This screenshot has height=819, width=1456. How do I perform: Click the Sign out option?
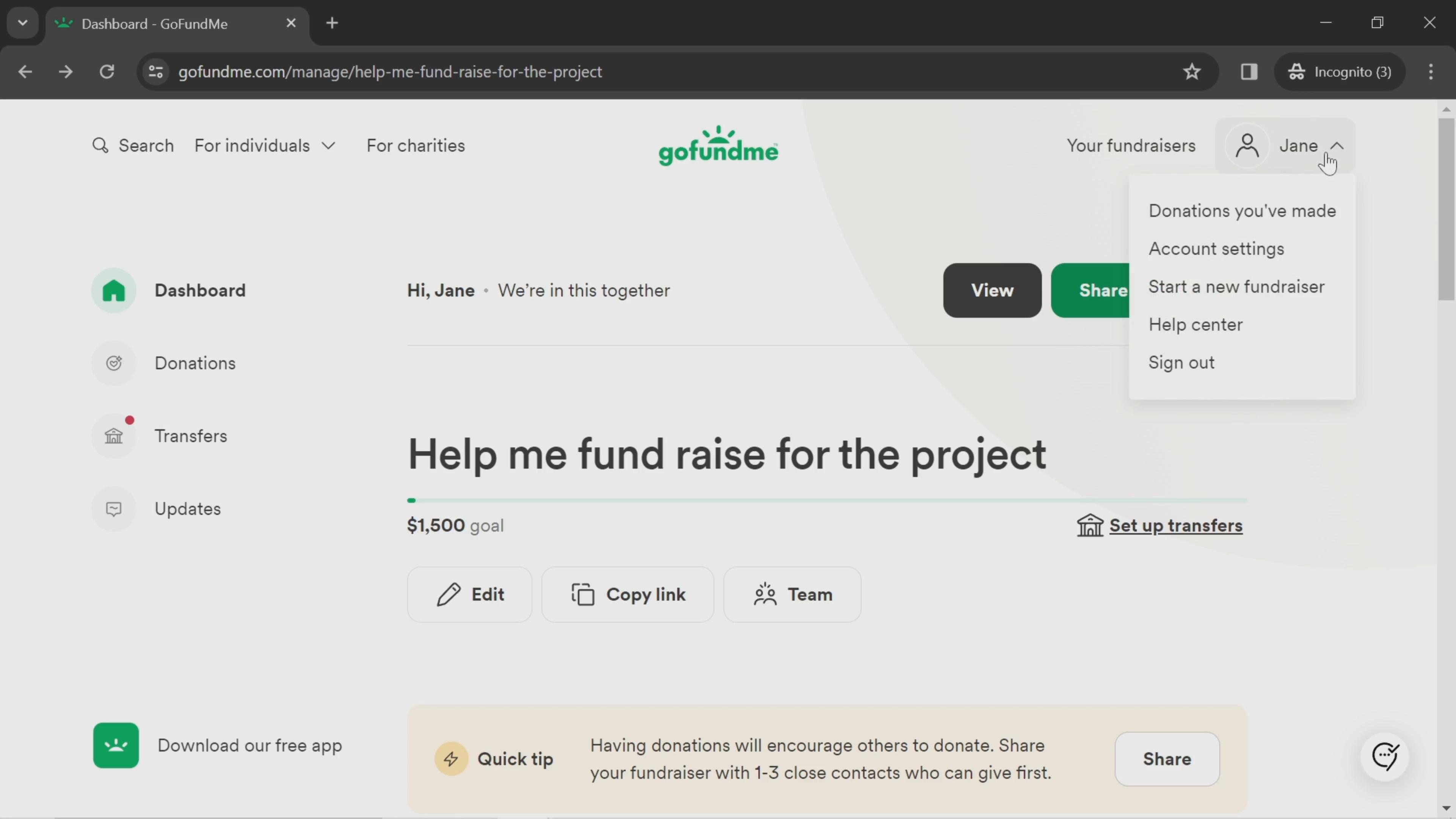1181,362
